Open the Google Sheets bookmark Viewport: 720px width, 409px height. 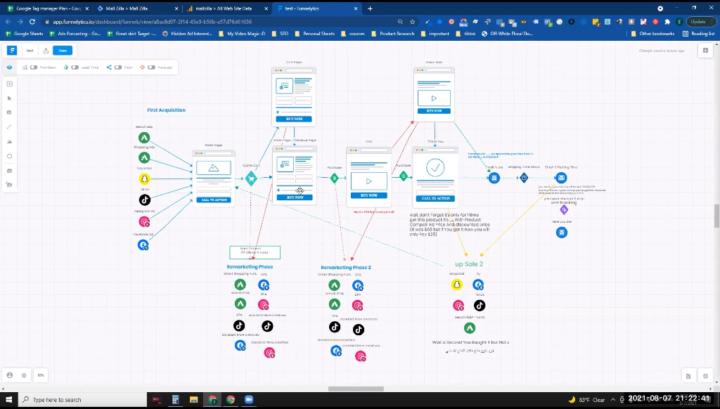click(24, 34)
